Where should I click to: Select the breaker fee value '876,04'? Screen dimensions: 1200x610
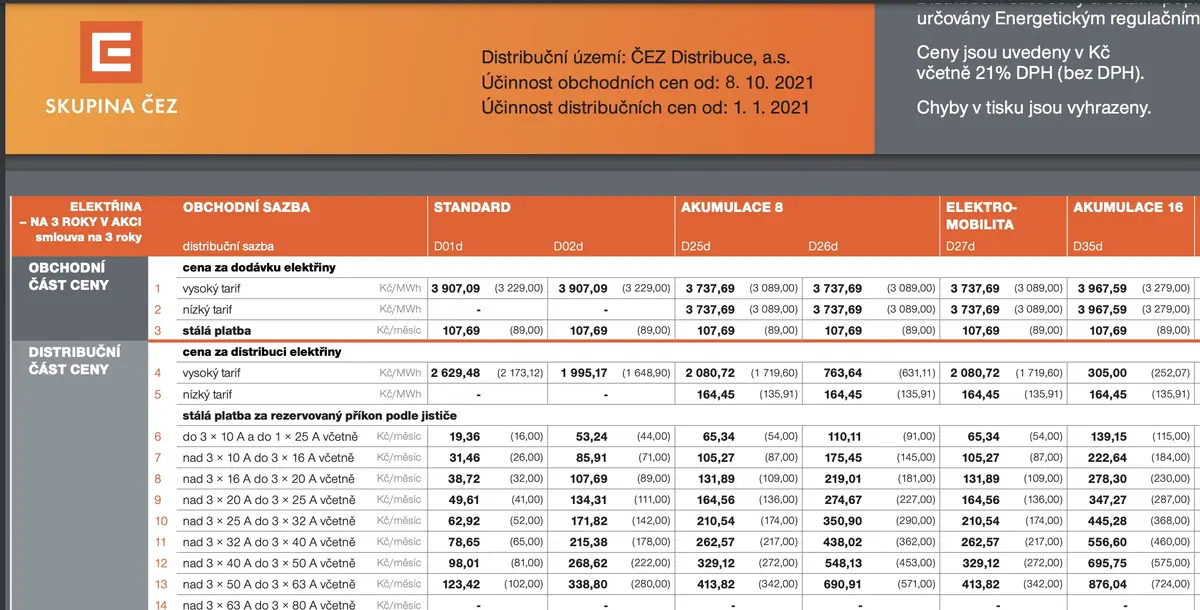(x=1108, y=584)
